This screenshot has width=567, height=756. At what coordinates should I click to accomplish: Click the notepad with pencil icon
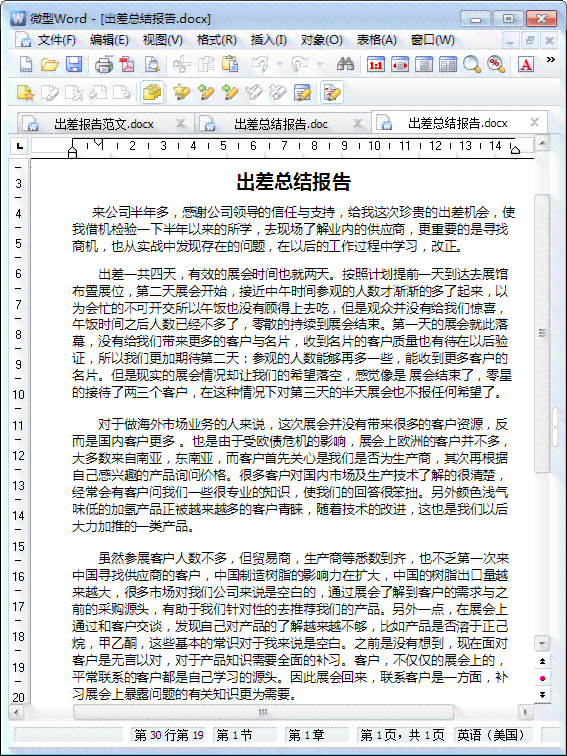(302, 92)
